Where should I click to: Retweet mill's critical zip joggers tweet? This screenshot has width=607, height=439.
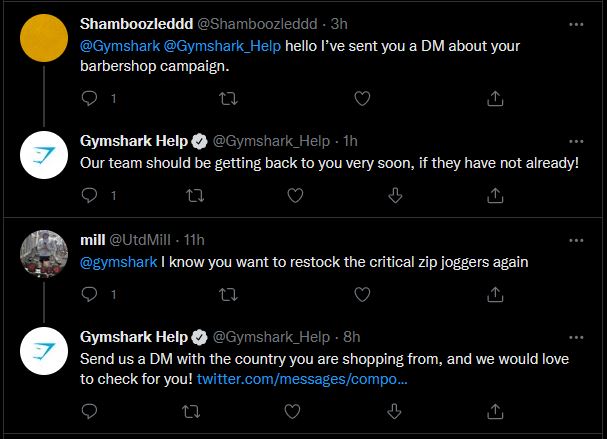coord(228,295)
